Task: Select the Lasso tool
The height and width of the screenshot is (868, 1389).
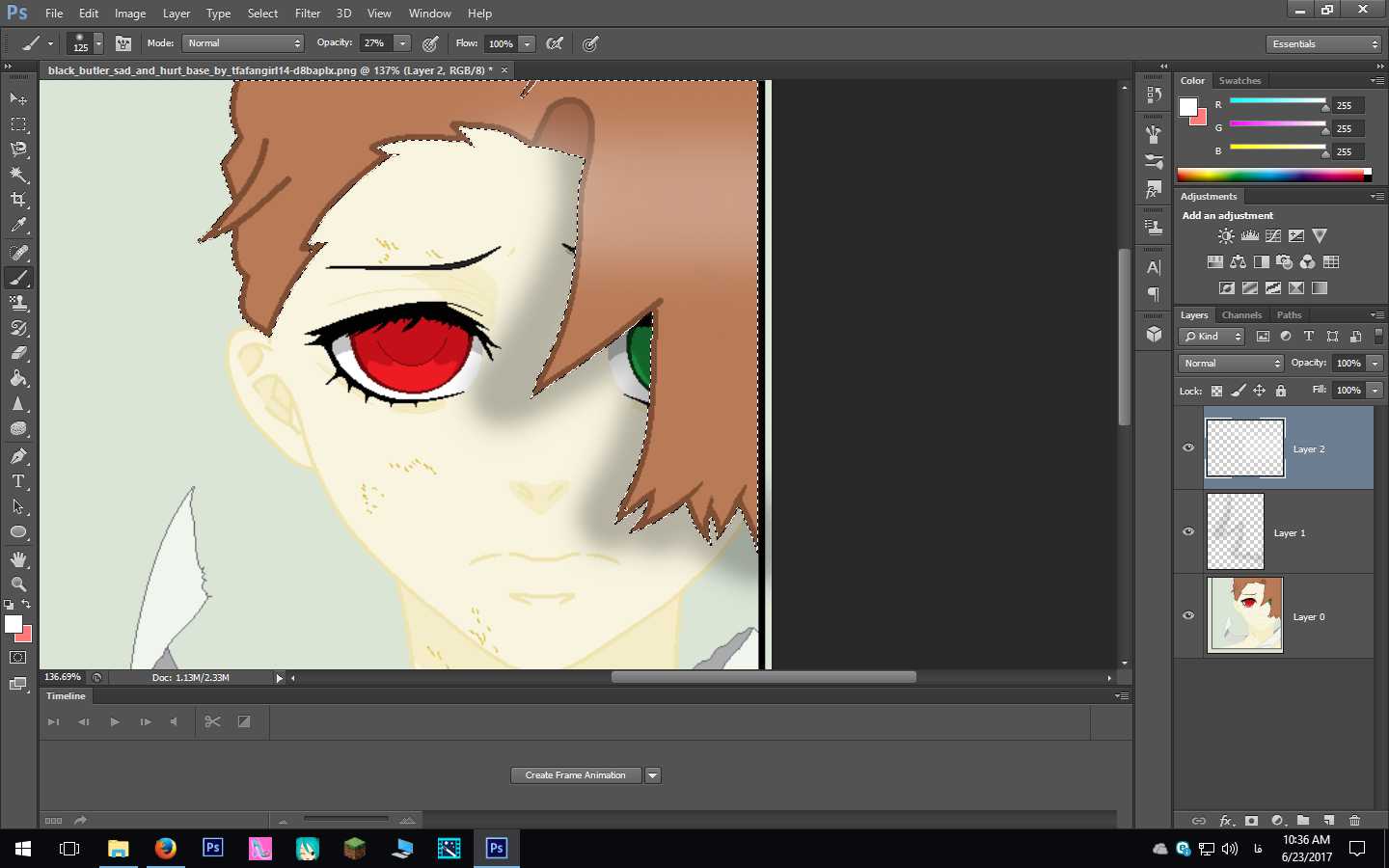Action: point(18,149)
